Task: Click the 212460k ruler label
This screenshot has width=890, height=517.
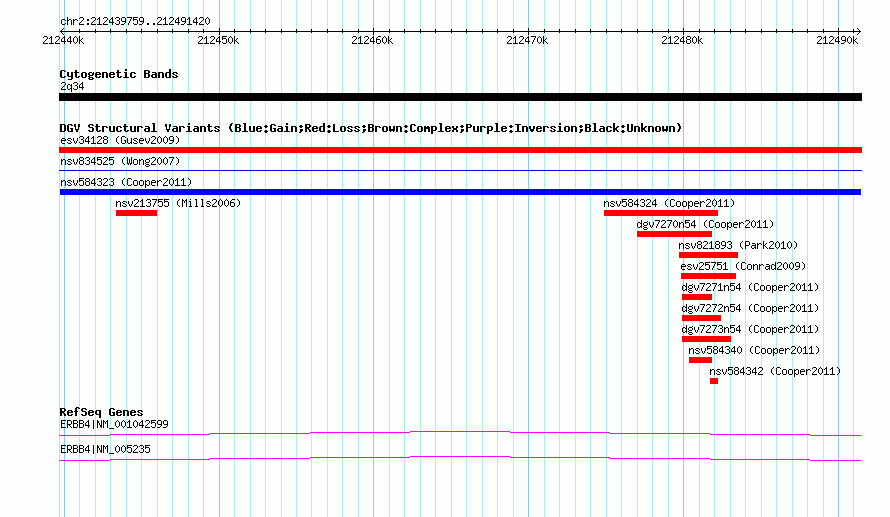Action: click(x=372, y=40)
